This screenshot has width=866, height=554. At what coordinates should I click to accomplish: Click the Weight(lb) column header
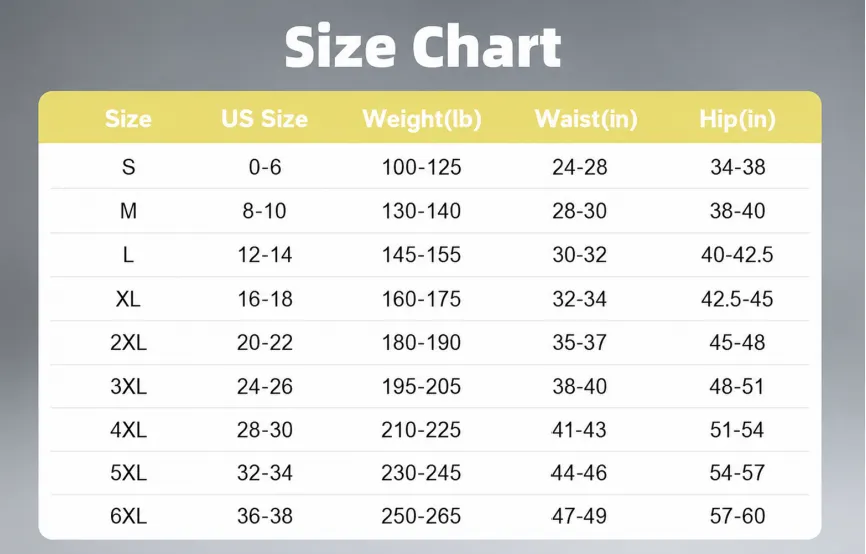tap(421, 119)
